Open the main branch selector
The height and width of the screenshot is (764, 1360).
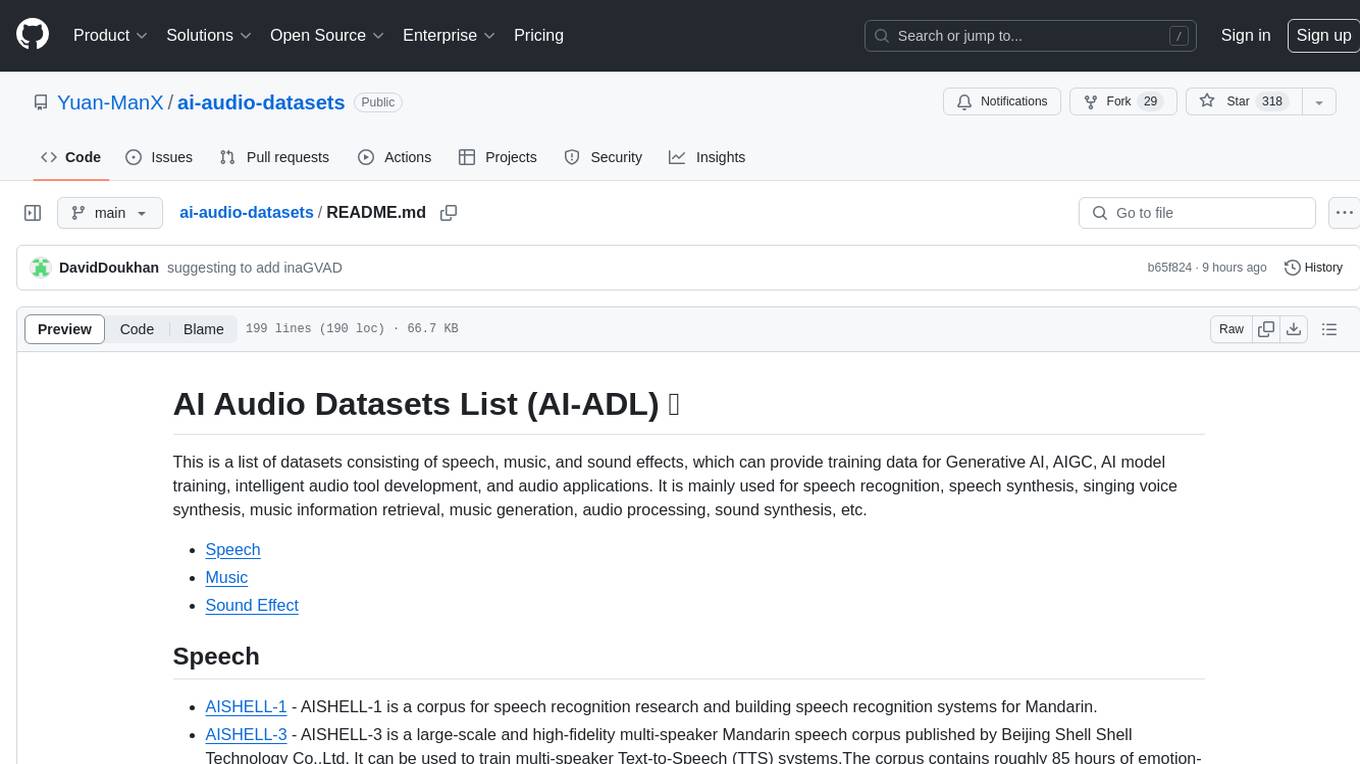[x=110, y=213]
